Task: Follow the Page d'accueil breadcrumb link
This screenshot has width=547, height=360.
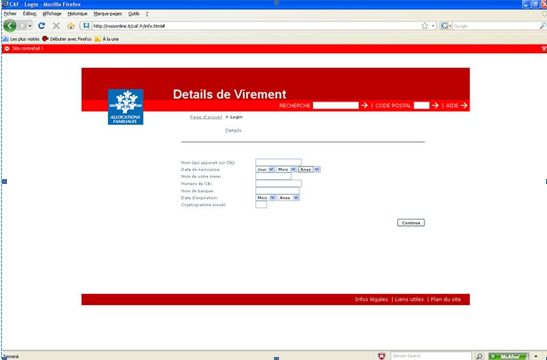Action: pos(206,117)
